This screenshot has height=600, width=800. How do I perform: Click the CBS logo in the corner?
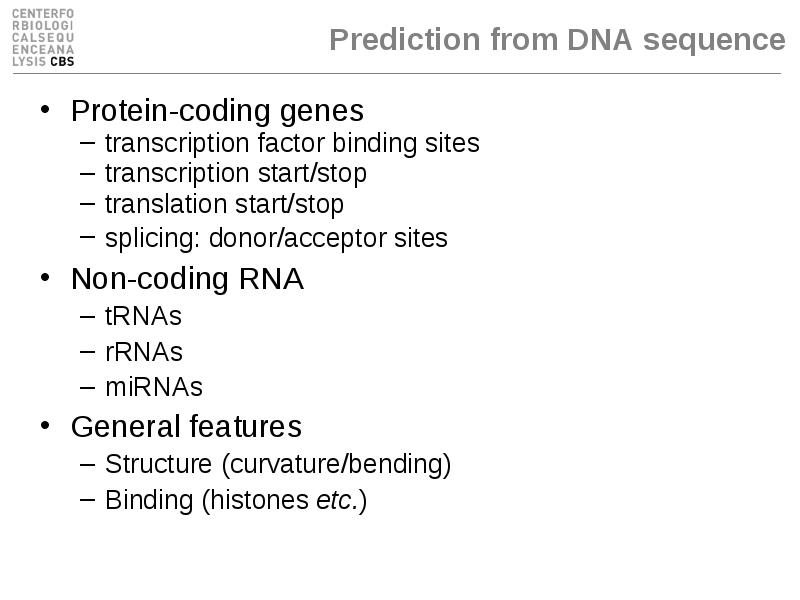43,38
